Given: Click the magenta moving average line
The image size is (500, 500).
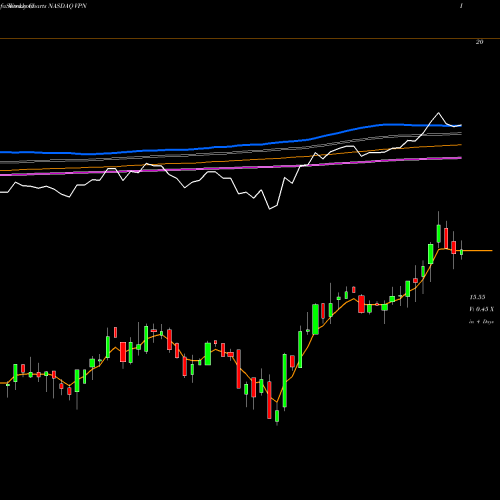Looking at the screenshot, I should (231, 167).
